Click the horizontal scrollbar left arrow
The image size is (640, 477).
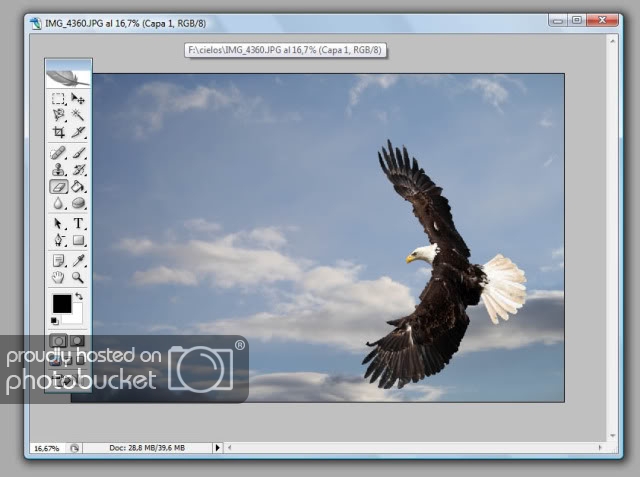point(231,448)
